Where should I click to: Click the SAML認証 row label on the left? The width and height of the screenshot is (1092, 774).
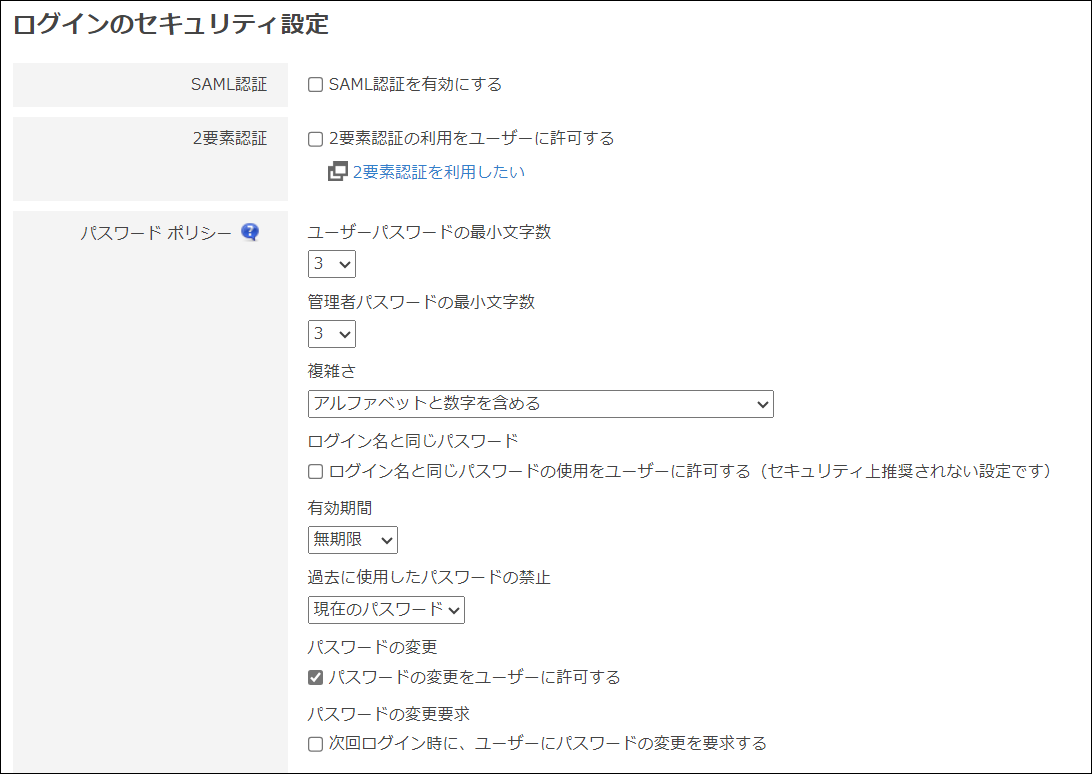click(229, 85)
